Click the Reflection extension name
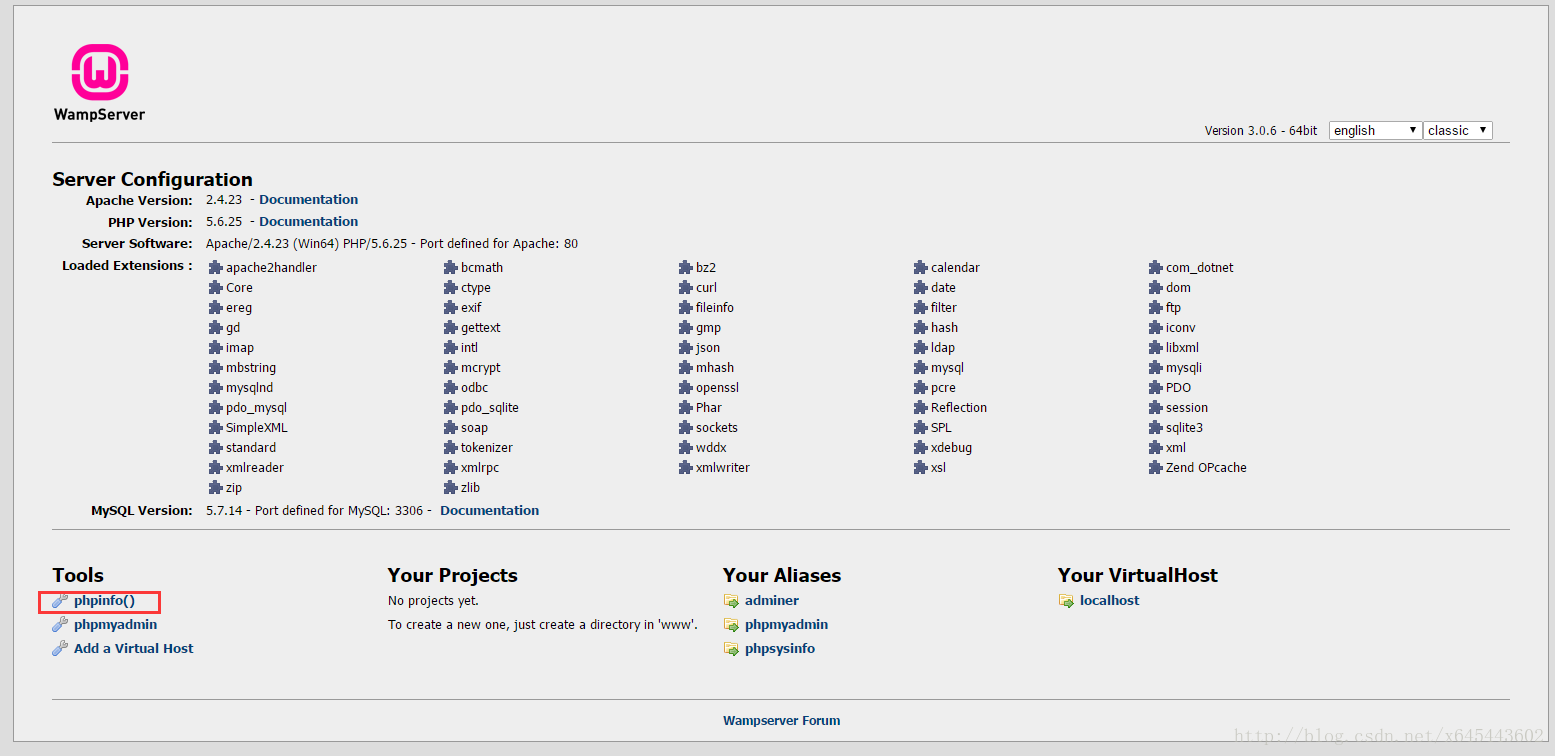This screenshot has height=756, width=1555. click(x=959, y=408)
